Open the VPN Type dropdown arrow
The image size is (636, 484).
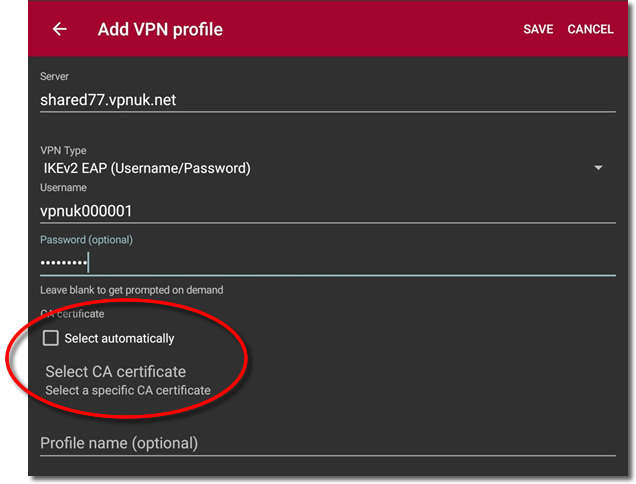pyautogui.click(x=598, y=168)
